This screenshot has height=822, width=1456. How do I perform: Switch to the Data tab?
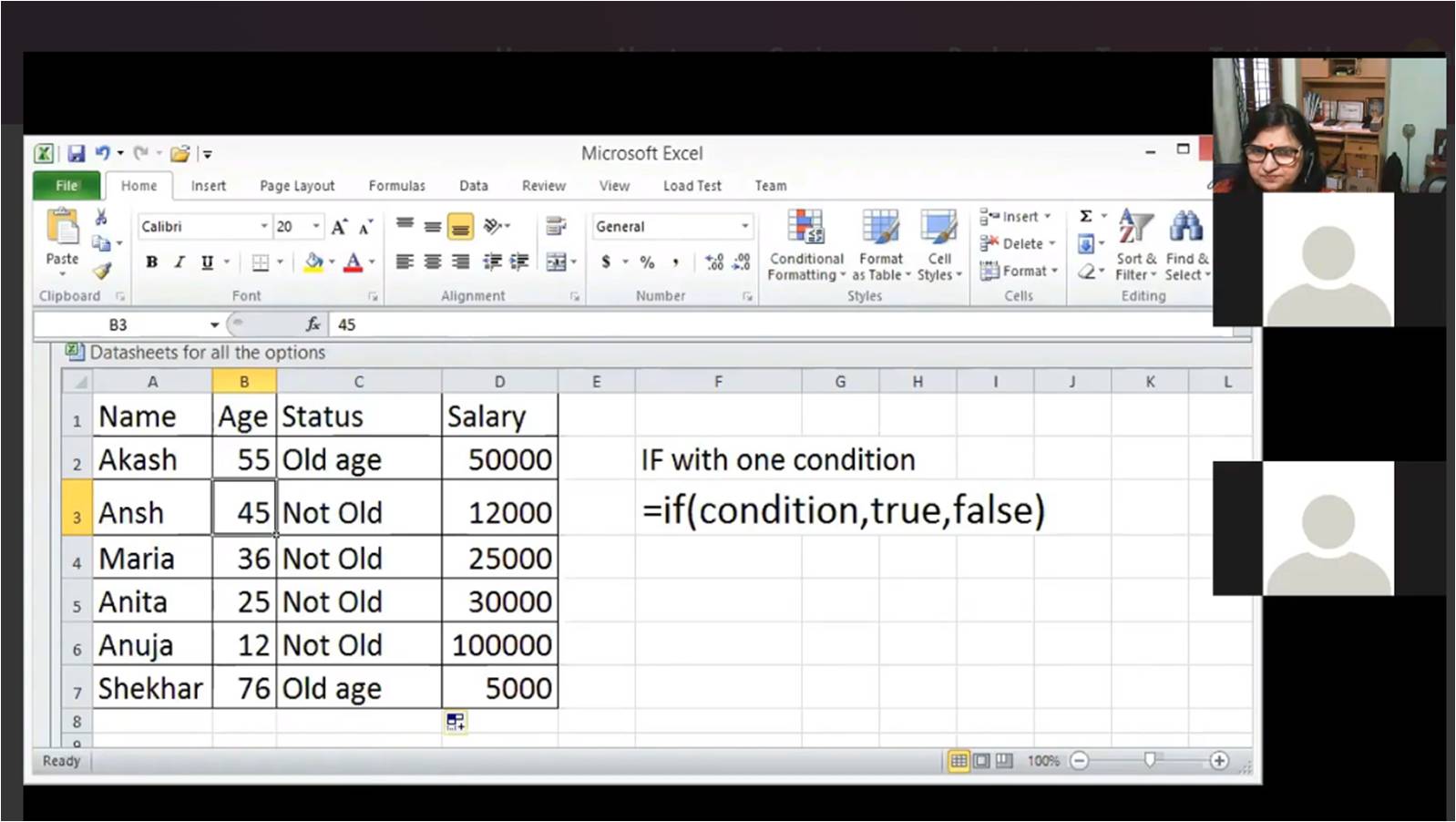[474, 186]
